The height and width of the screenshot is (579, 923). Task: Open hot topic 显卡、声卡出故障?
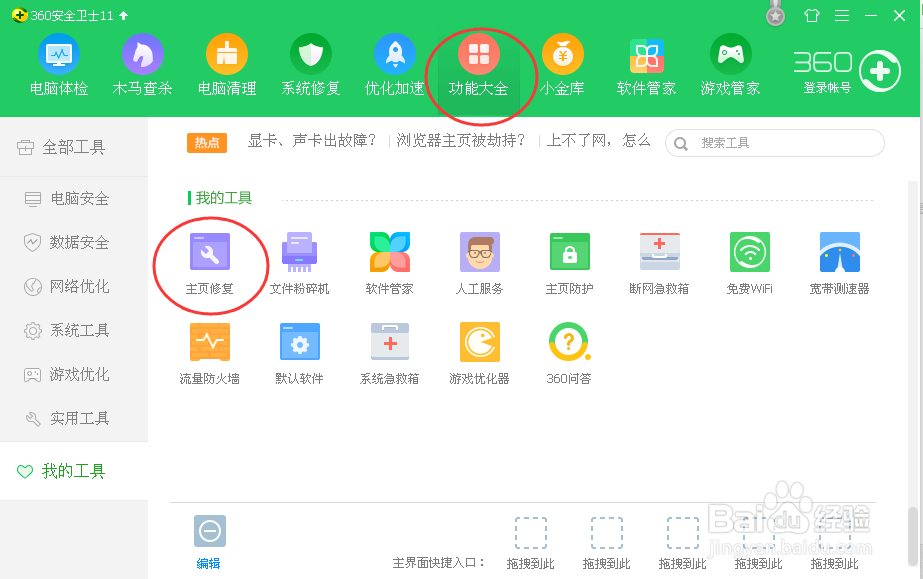pos(312,141)
